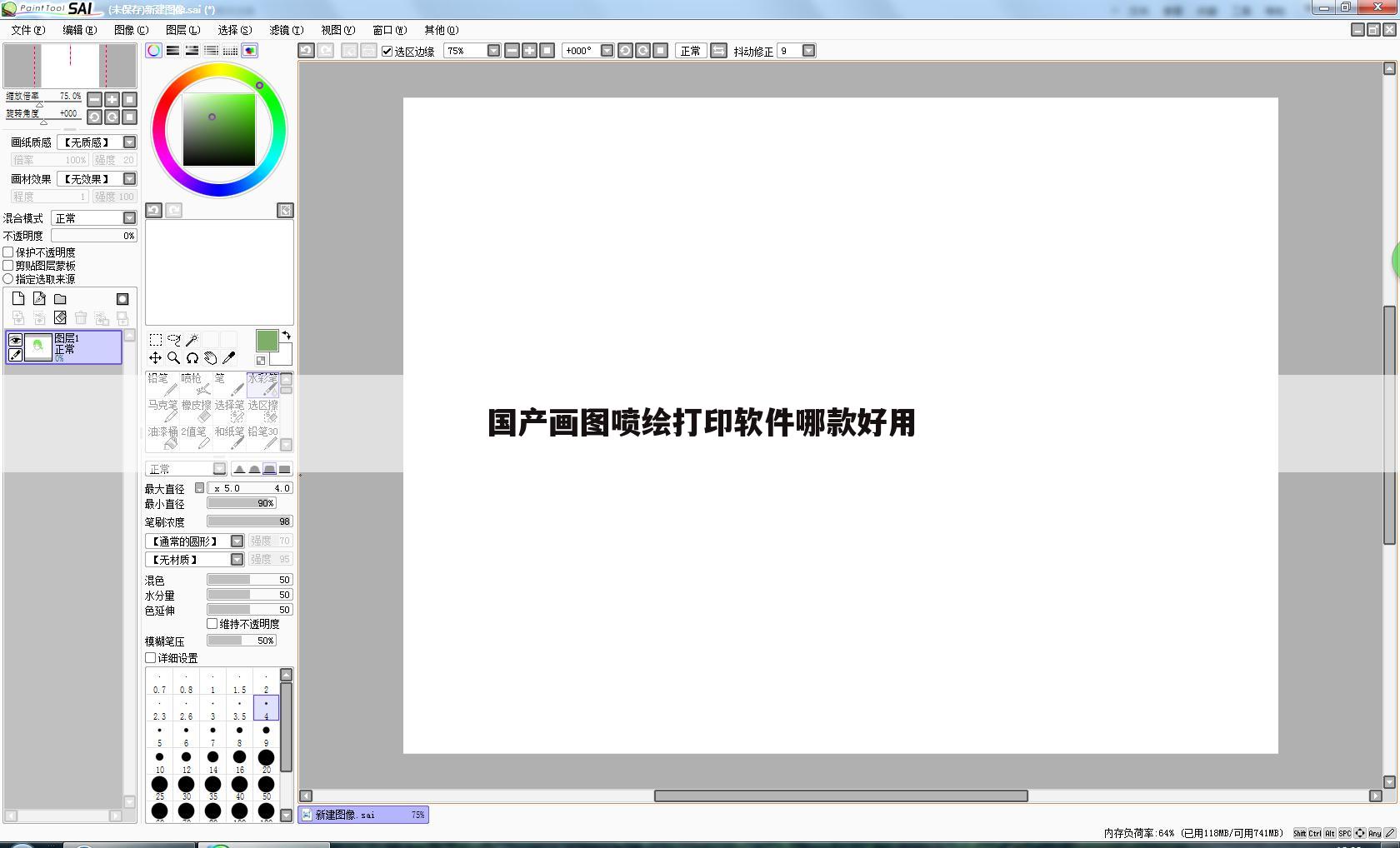Select the rotate view tool
This screenshot has width=1400, height=848.
[x=192, y=358]
